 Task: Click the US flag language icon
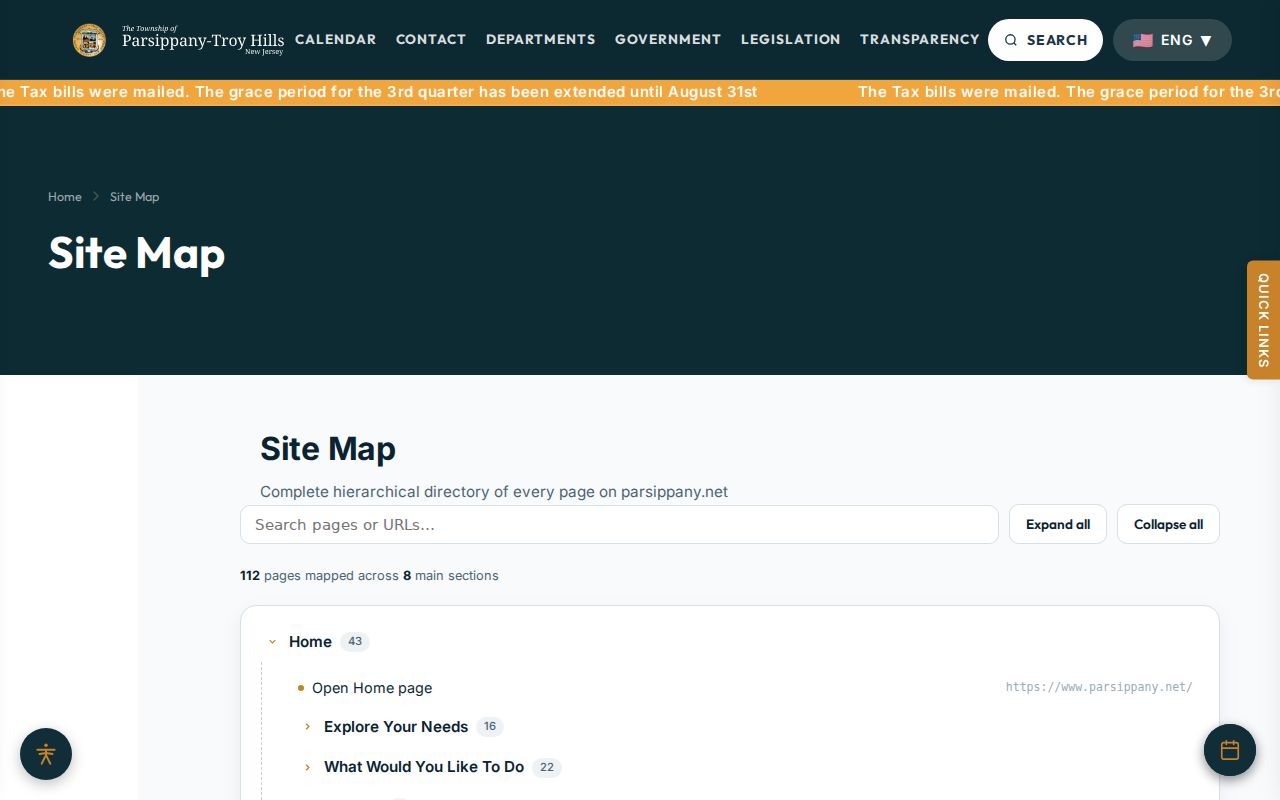tap(1143, 40)
